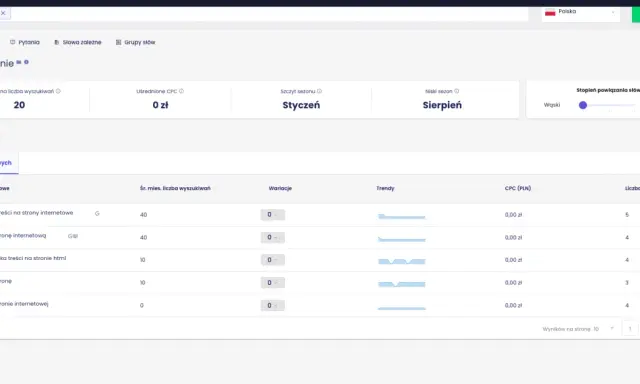Show info for Szczyt sezonu metric

coord(320,91)
